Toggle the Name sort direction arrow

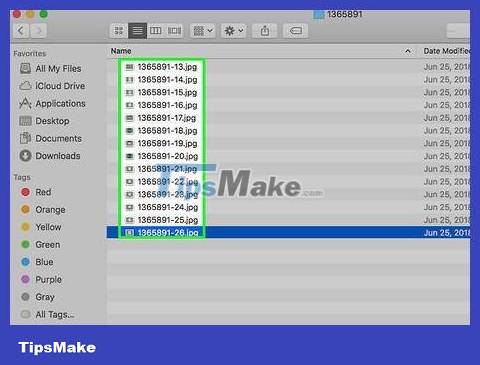[x=408, y=51]
